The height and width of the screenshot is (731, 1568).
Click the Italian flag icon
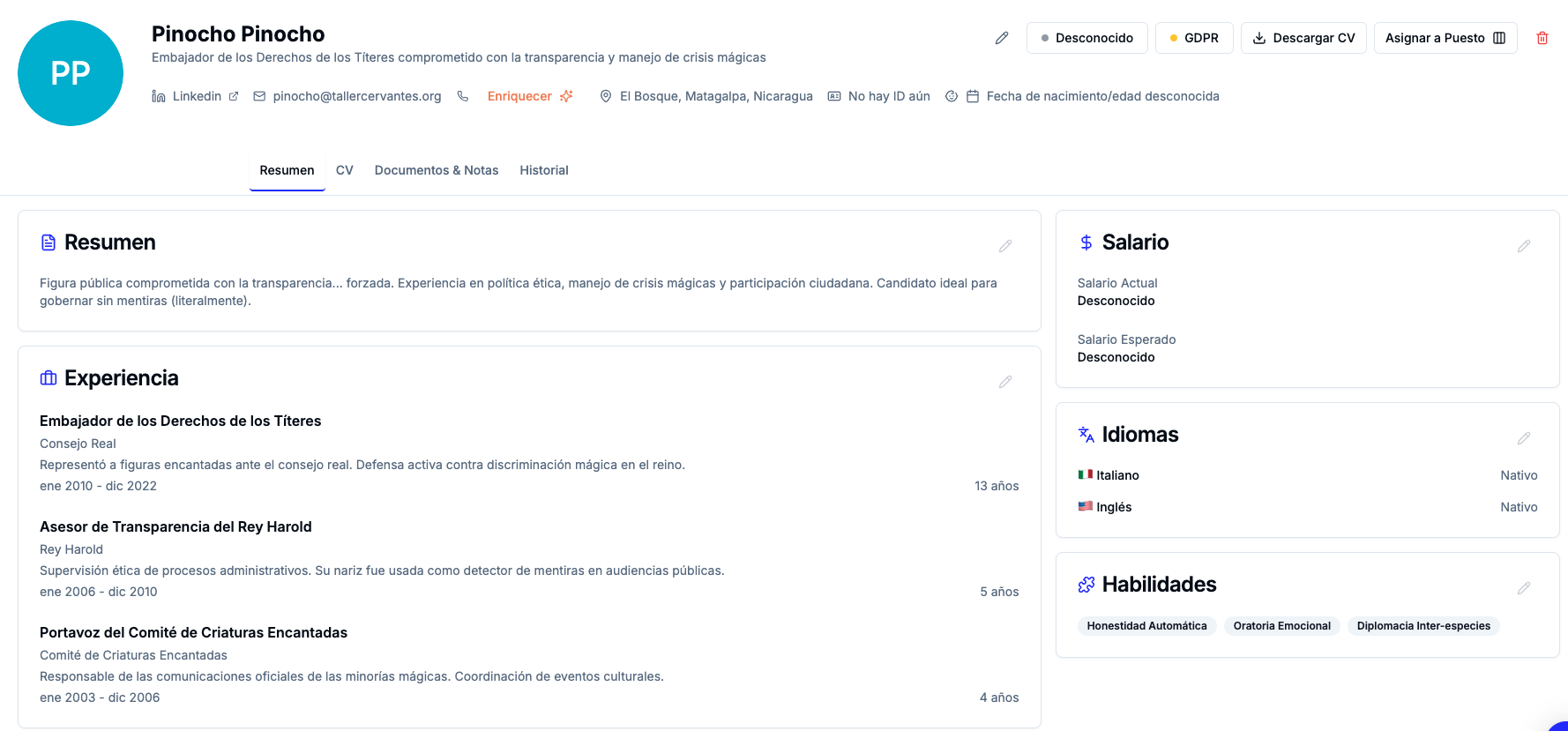(x=1086, y=474)
